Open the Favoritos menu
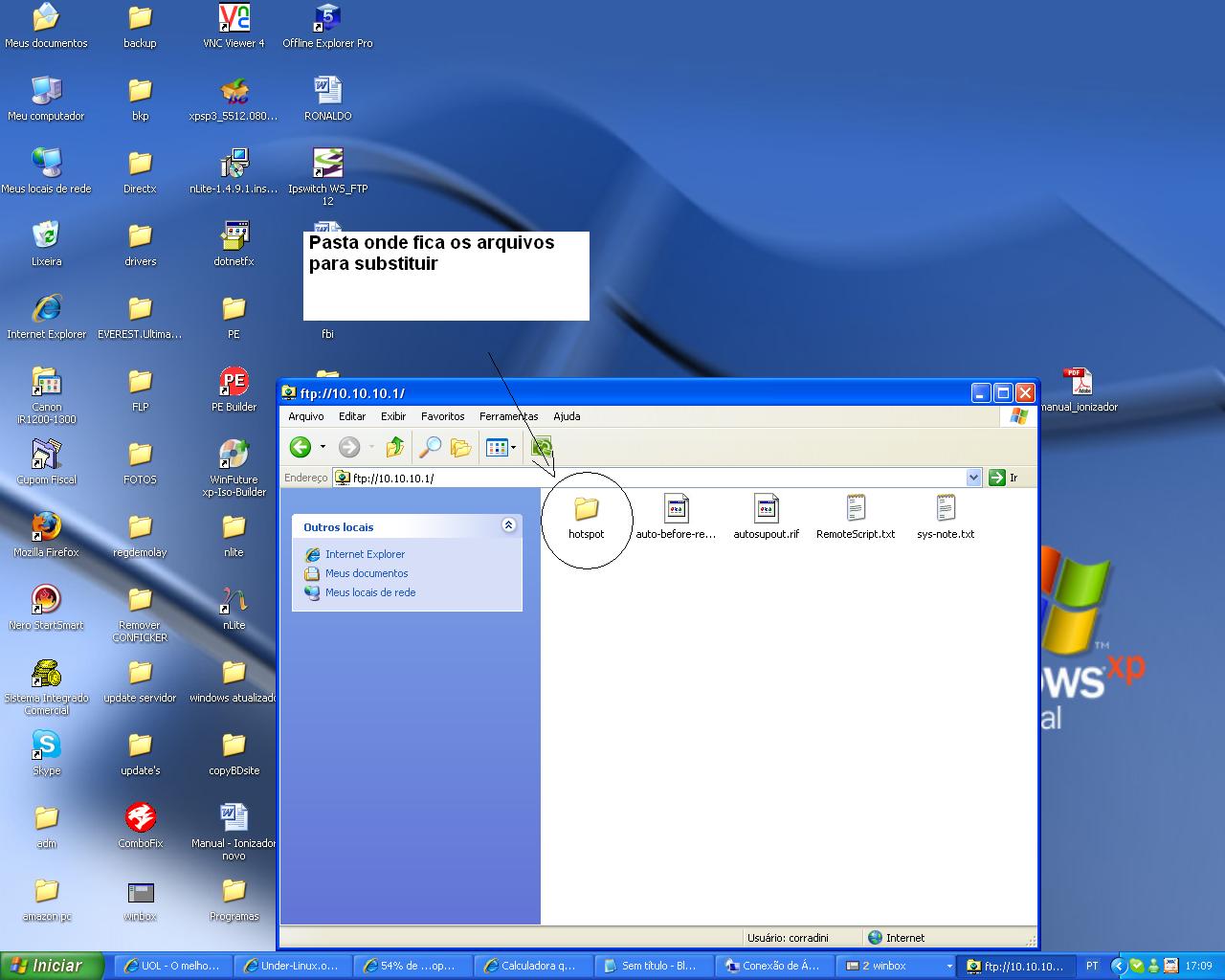This screenshot has width=1225, height=980. [443, 416]
